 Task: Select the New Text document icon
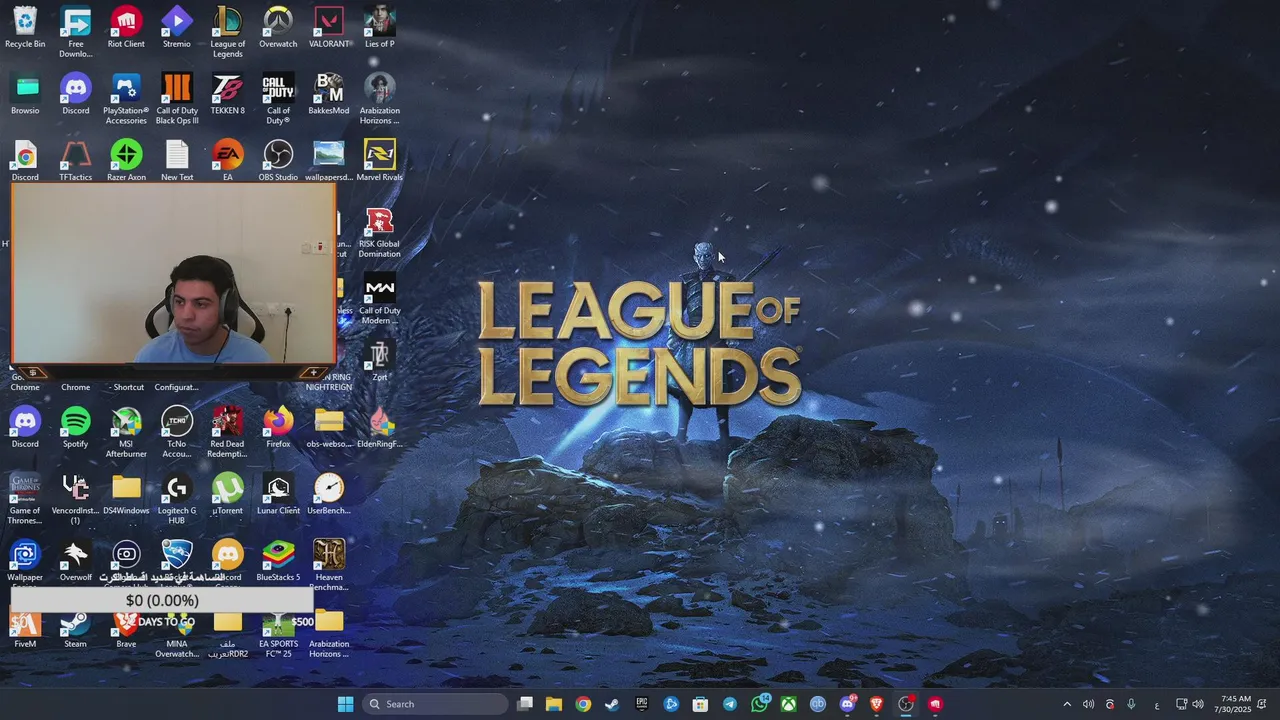[177, 160]
